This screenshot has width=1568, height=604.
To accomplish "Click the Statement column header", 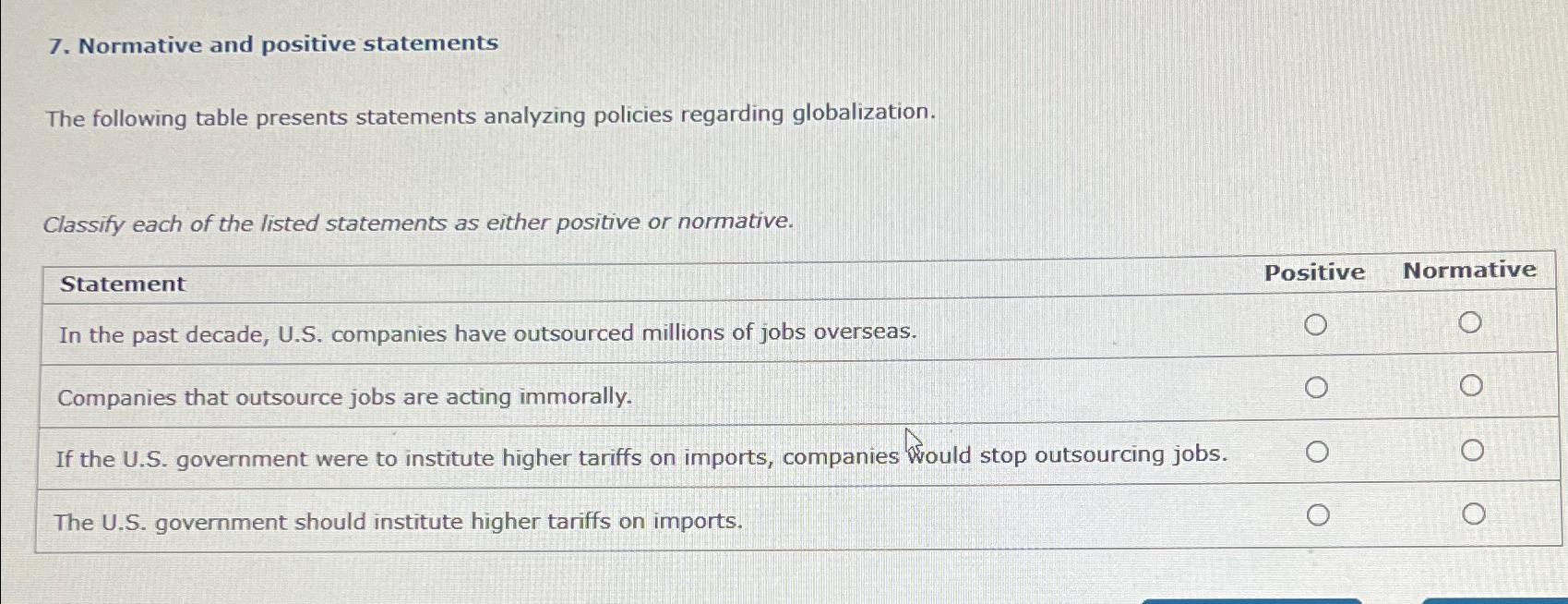I will click(x=121, y=284).
